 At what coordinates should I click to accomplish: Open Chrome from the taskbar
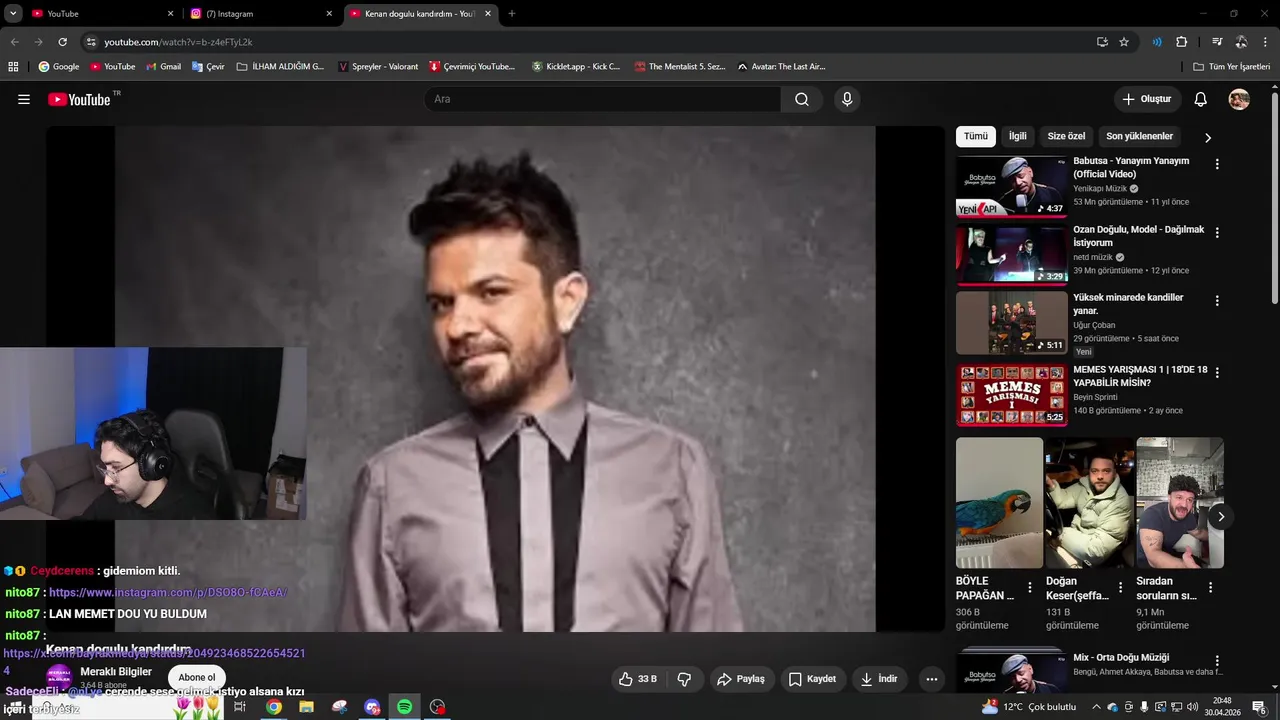pyautogui.click(x=273, y=707)
